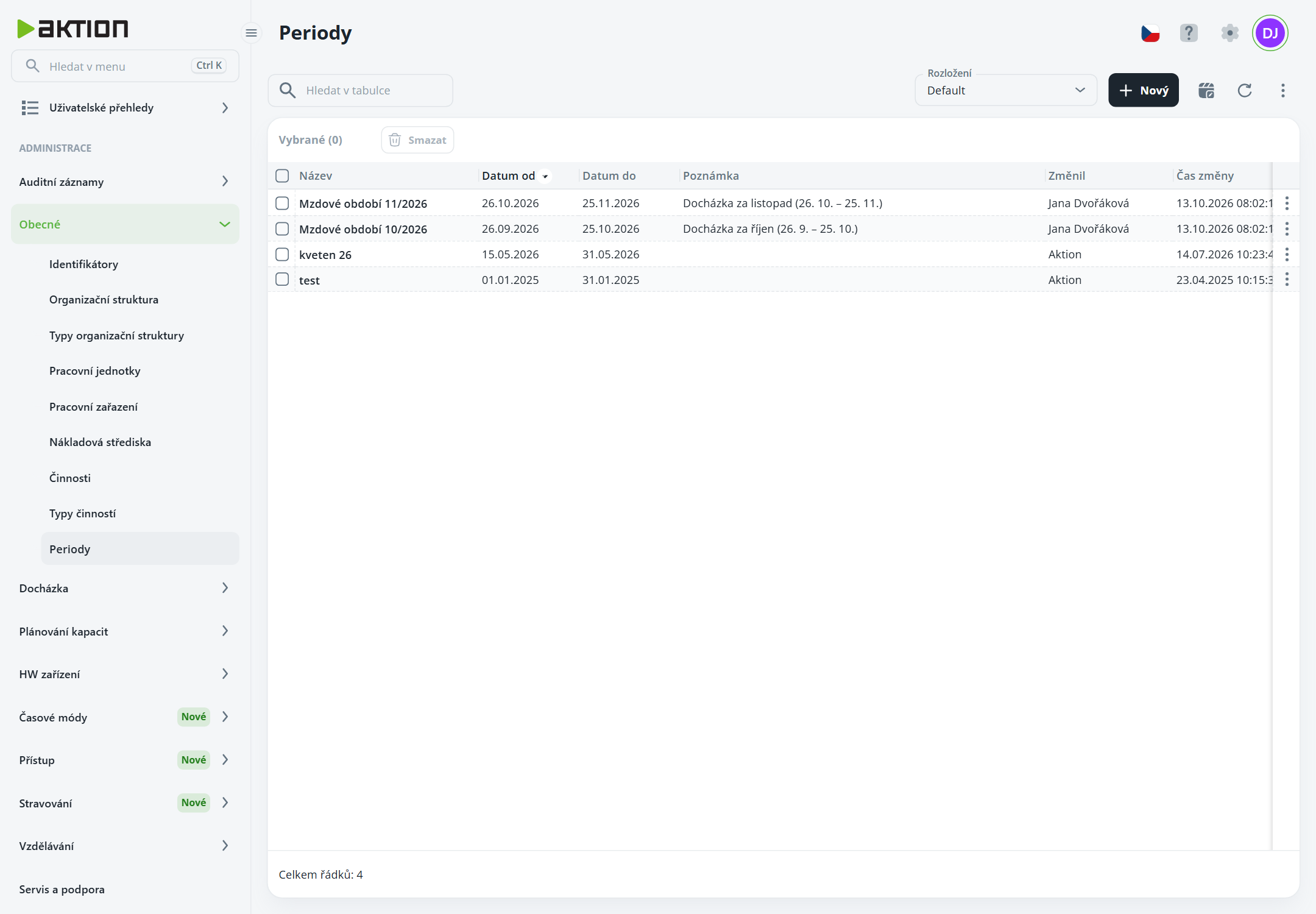Viewport: 1316px width, 914px height.
Task: Check the Mzdové období 11/2026 row
Action: [x=282, y=203]
